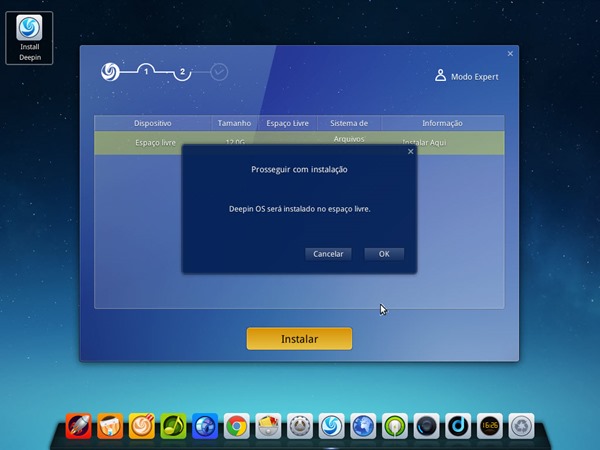Screen dimensions: 600x450
Task: Close the Deepin installer window
Action: tap(510, 54)
